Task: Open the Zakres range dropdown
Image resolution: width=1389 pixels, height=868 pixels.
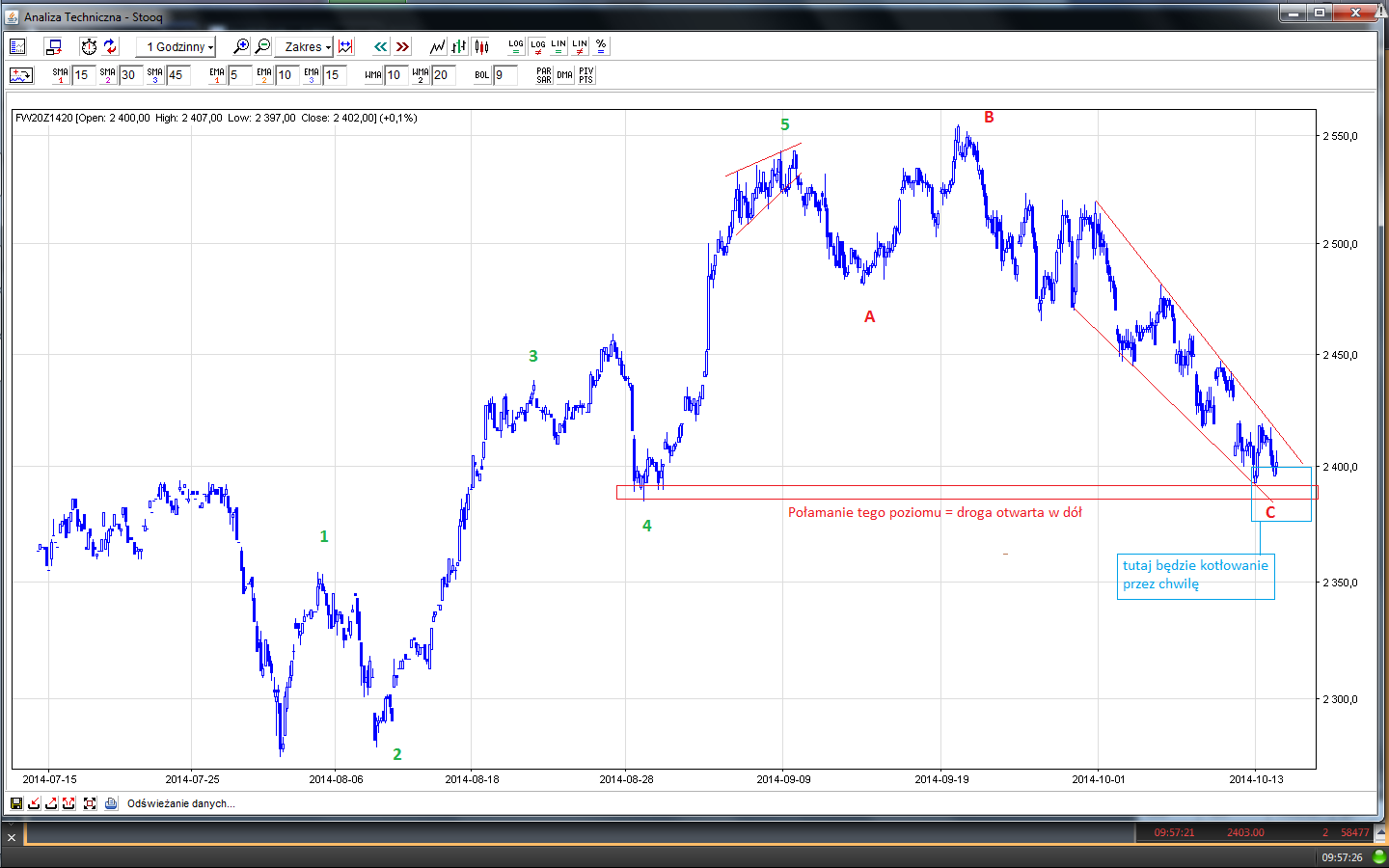Action: click(x=305, y=46)
